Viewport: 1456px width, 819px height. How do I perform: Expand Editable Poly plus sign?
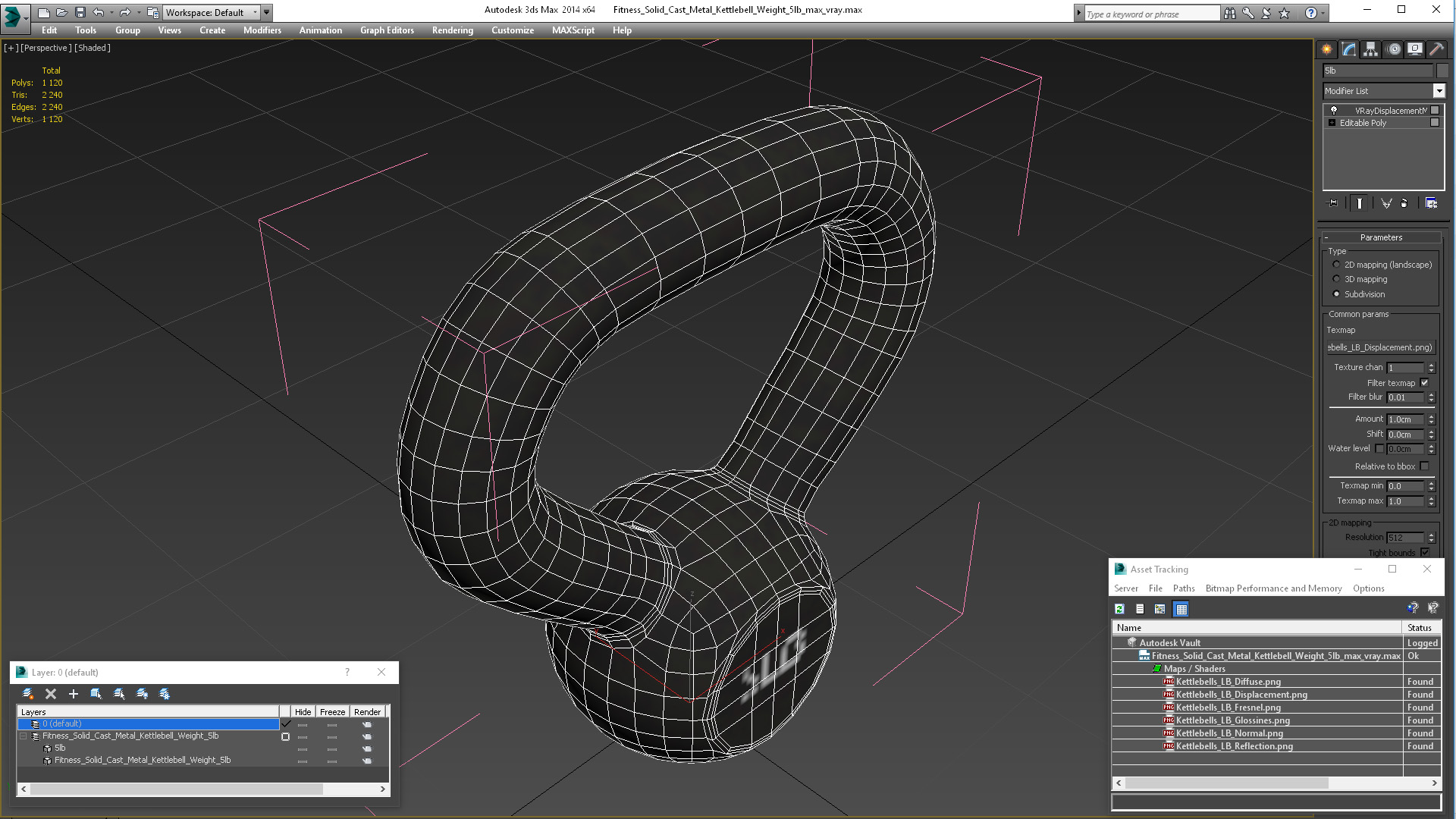[x=1332, y=123]
